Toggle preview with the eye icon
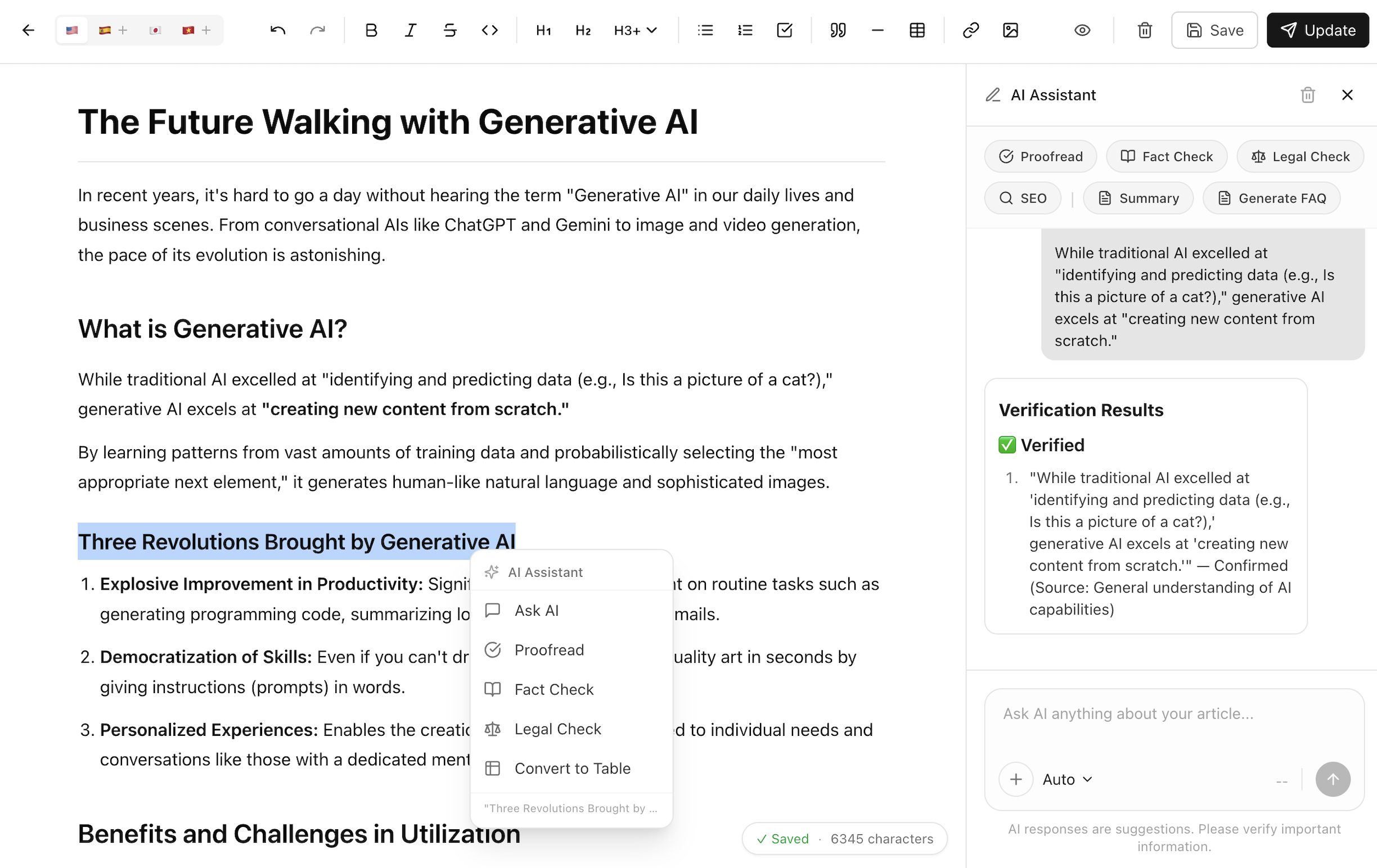1377x868 pixels. point(1082,30)
